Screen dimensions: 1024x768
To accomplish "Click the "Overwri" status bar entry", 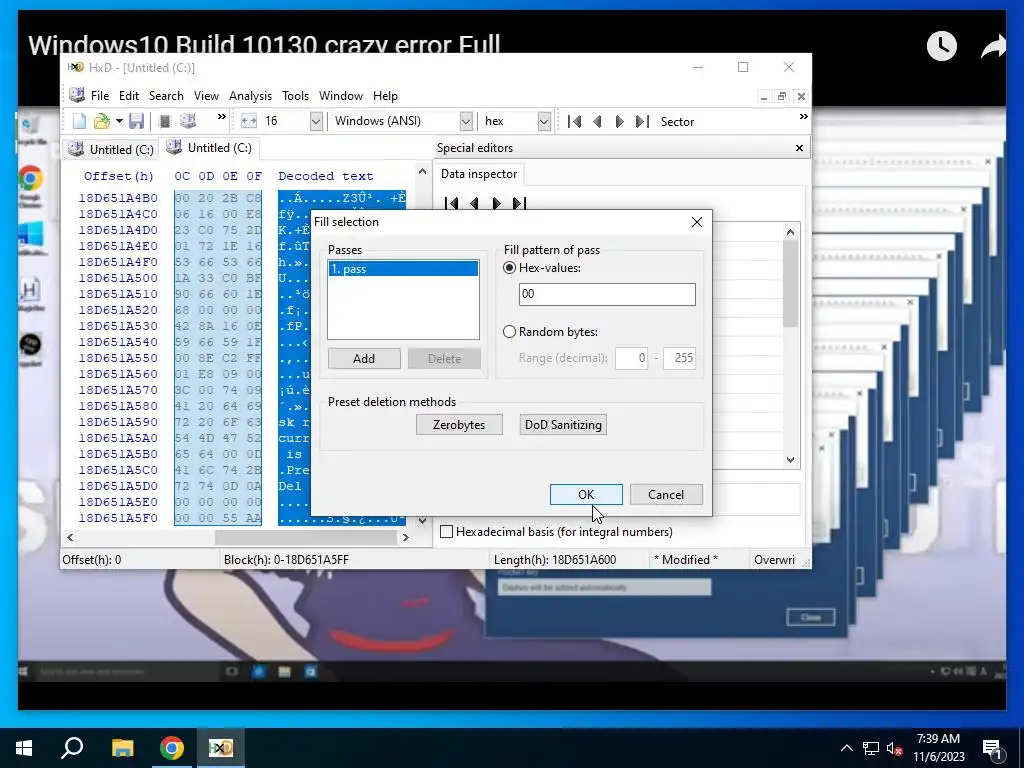I will coord(774,560).
